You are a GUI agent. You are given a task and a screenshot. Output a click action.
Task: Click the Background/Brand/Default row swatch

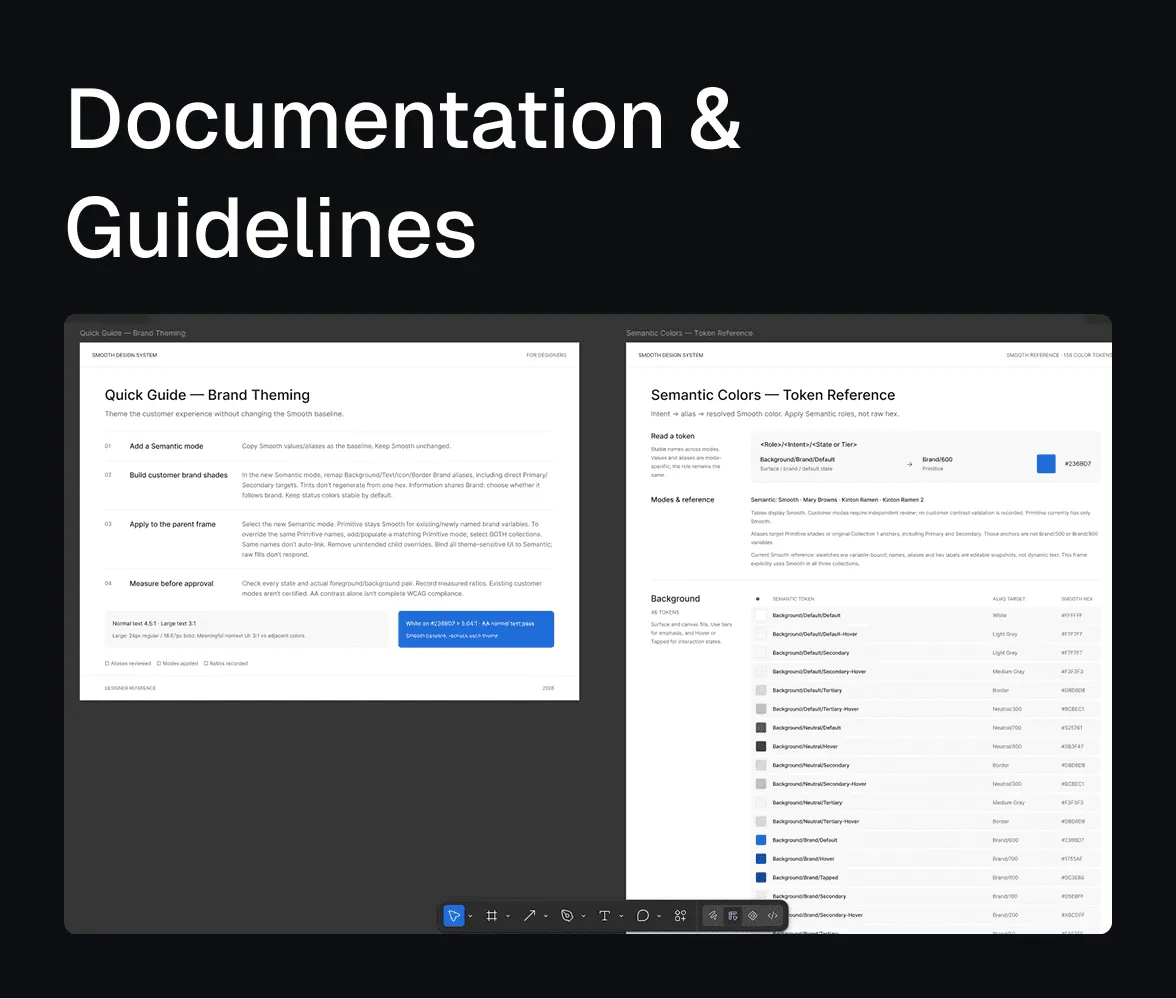click(760, 840)
